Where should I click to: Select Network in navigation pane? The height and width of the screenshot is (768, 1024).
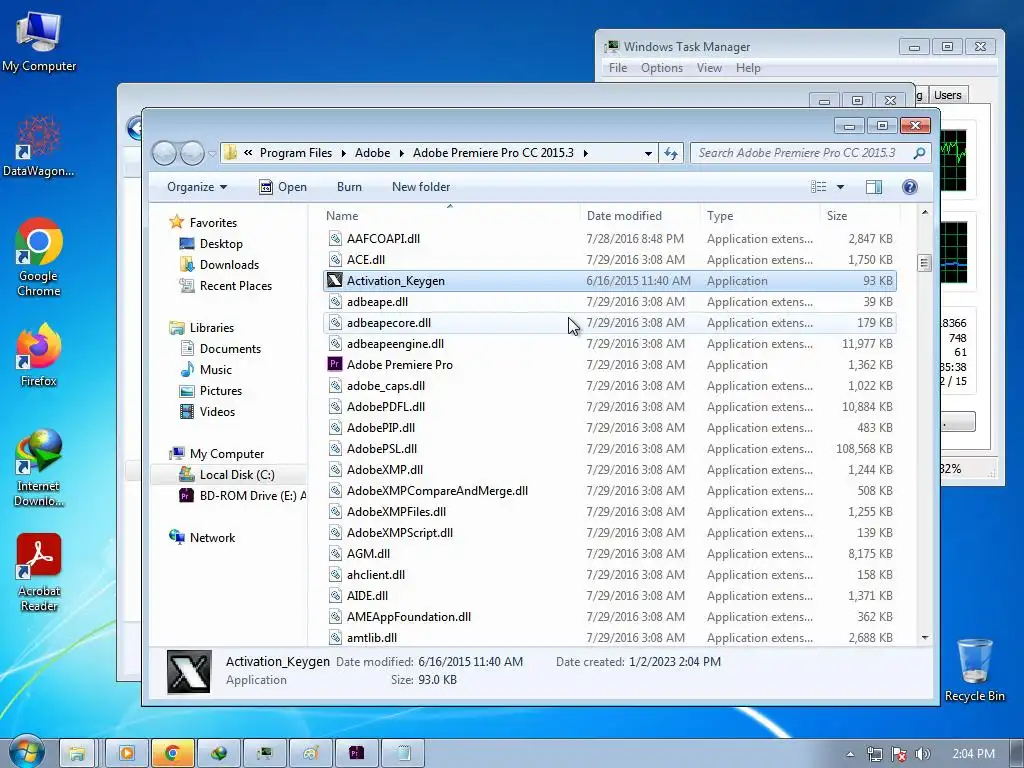[202, 537]
